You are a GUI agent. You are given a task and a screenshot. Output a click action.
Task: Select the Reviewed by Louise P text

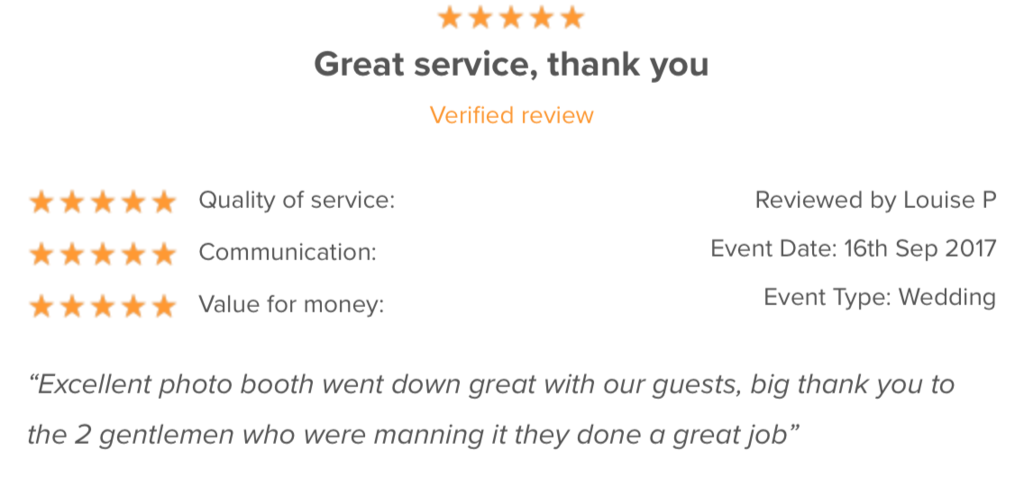tap(875, 200)
